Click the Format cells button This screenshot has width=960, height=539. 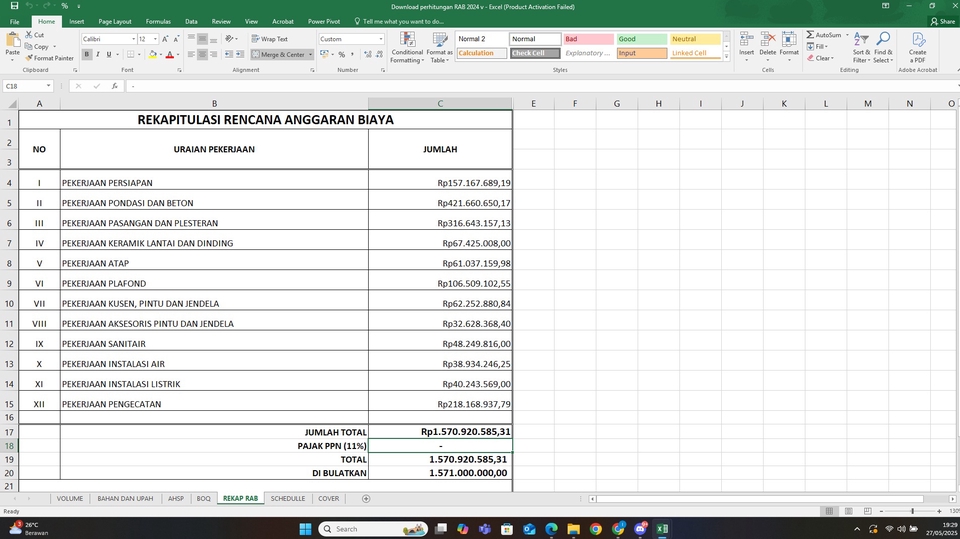tap(789, 45)
